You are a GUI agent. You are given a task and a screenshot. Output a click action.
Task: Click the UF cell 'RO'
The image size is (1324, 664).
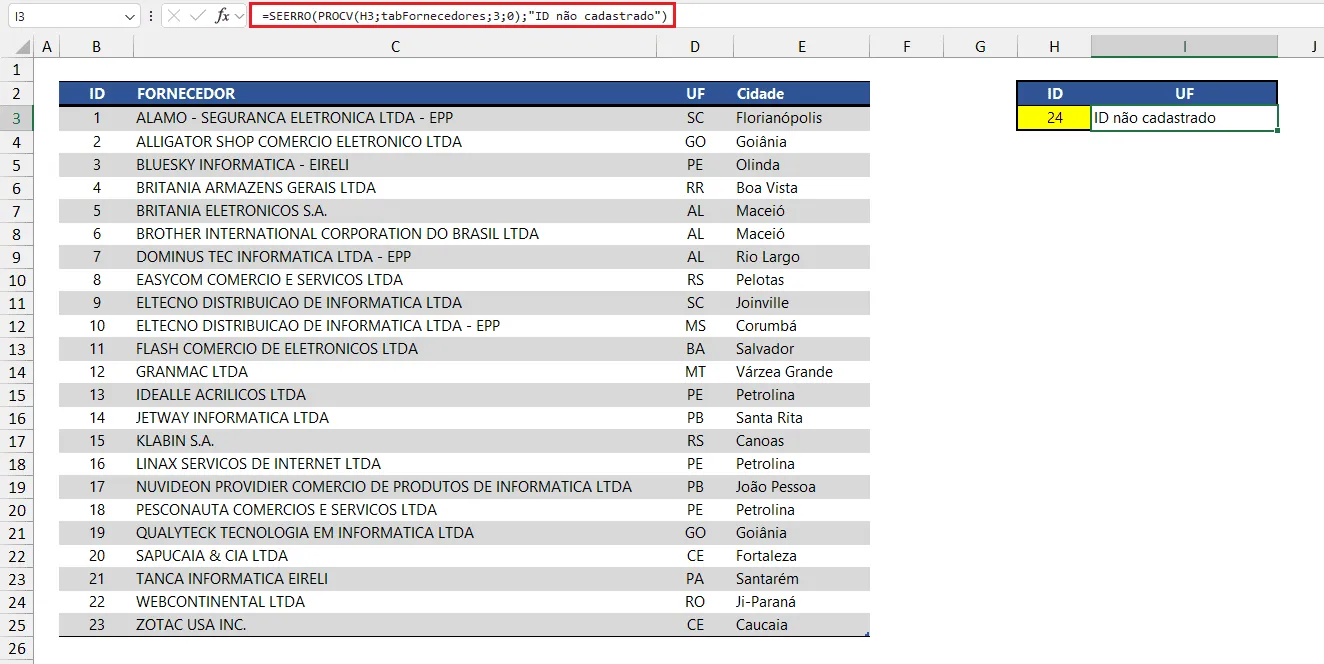695,601
